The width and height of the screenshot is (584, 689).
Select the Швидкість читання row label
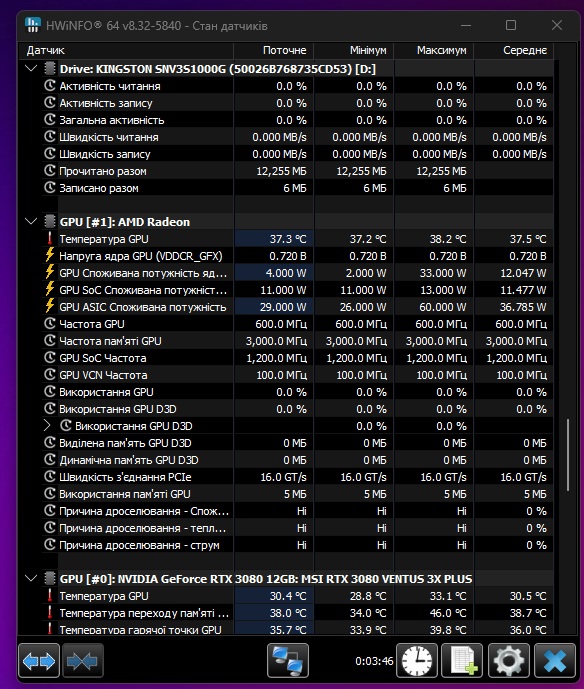point(109,137)
